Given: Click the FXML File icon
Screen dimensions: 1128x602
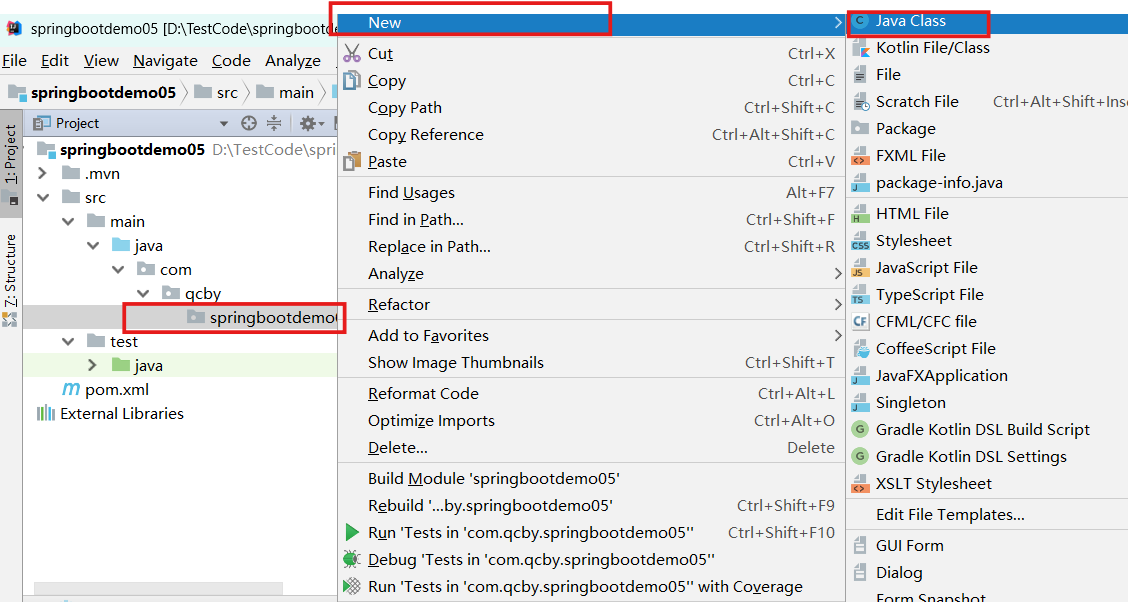Looking at the screenshot, I should pos(860,156).
